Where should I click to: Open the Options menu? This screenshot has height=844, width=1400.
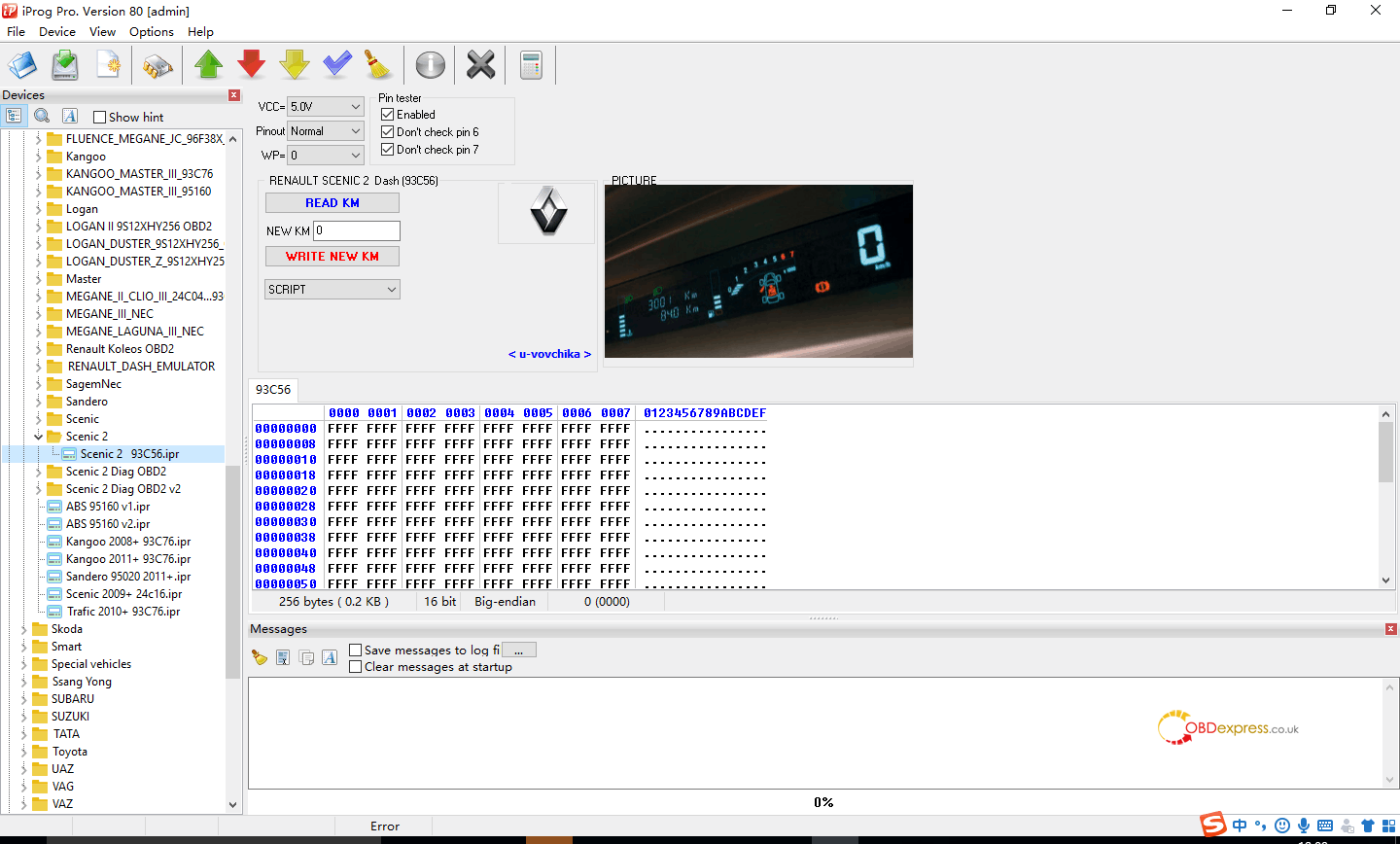pyautogui.click(x=152, y=32)
